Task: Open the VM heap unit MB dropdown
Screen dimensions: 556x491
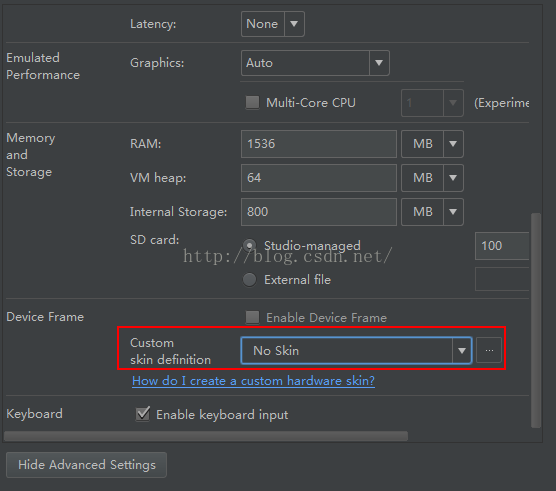Action: pos(432,178)
